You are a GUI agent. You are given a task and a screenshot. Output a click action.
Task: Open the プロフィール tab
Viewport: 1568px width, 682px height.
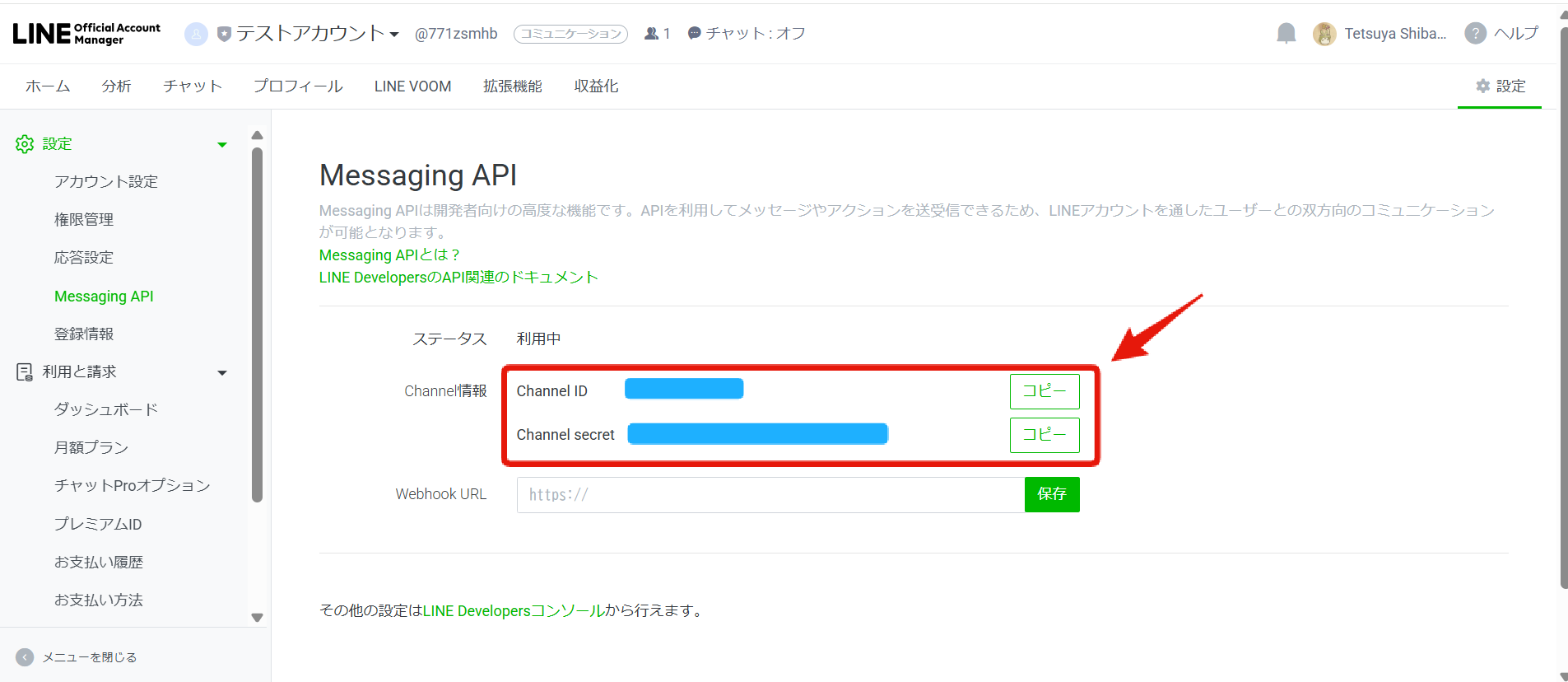pyautogui.click(x=298, y=86)
